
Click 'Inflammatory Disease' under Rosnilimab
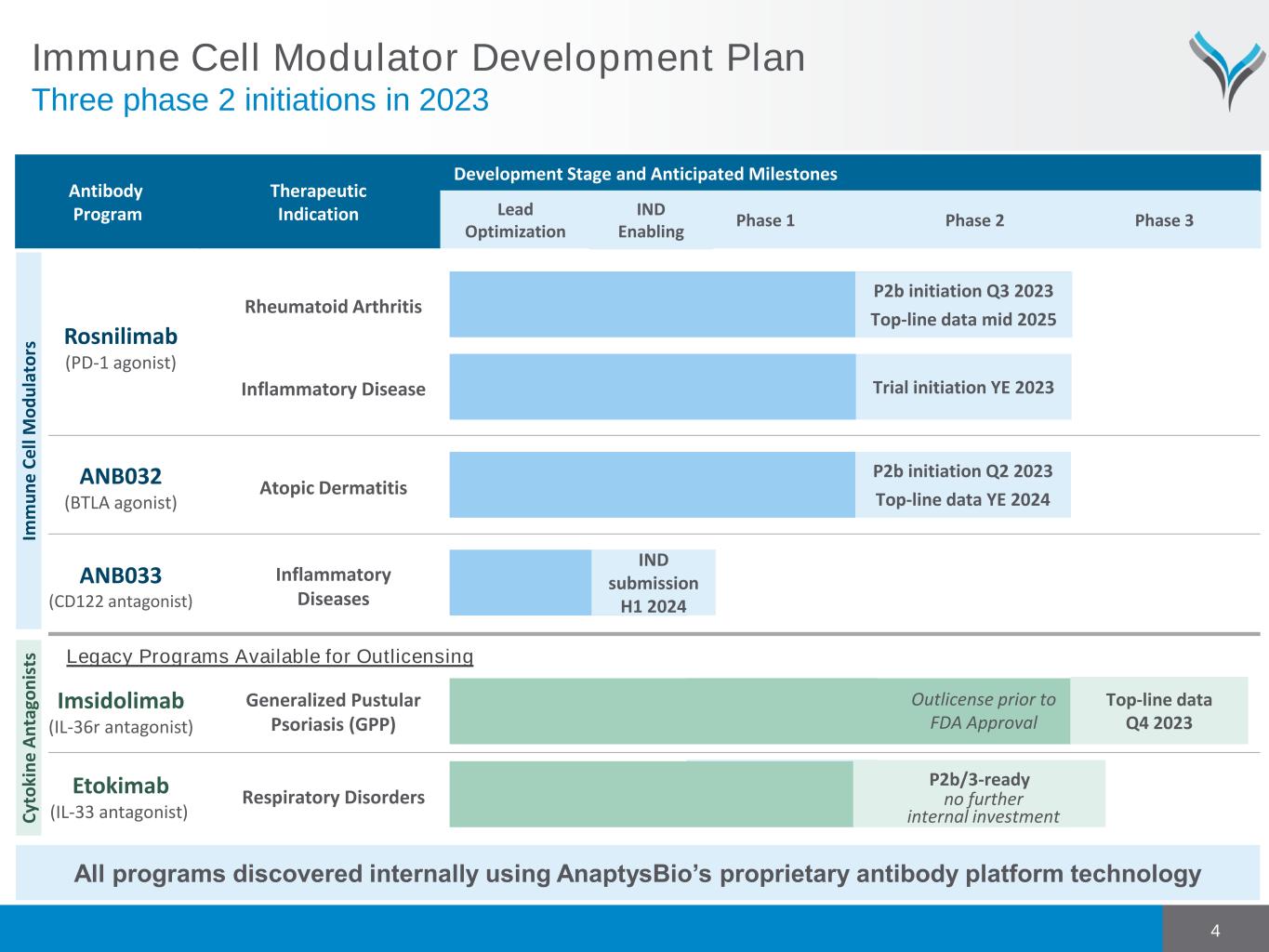point(333,390)
